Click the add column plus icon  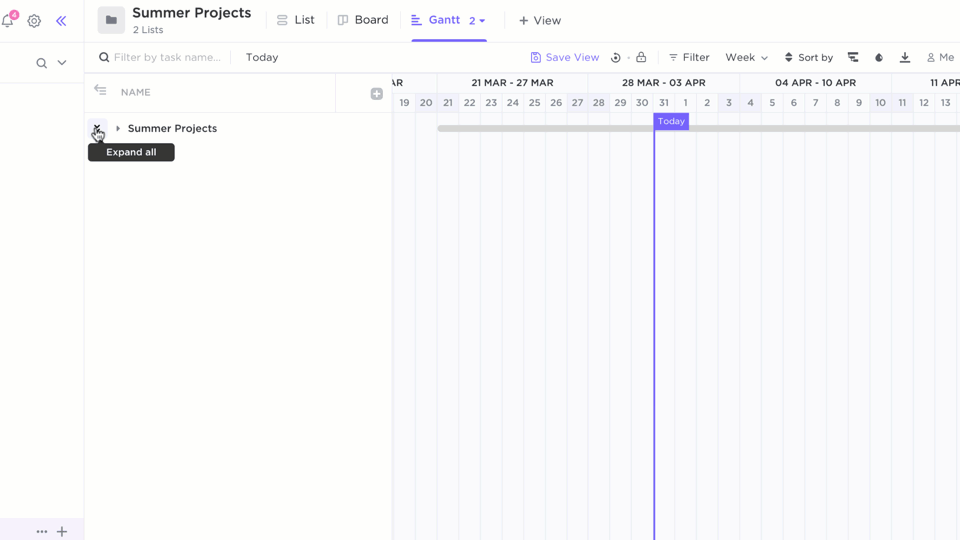point(377,94)
